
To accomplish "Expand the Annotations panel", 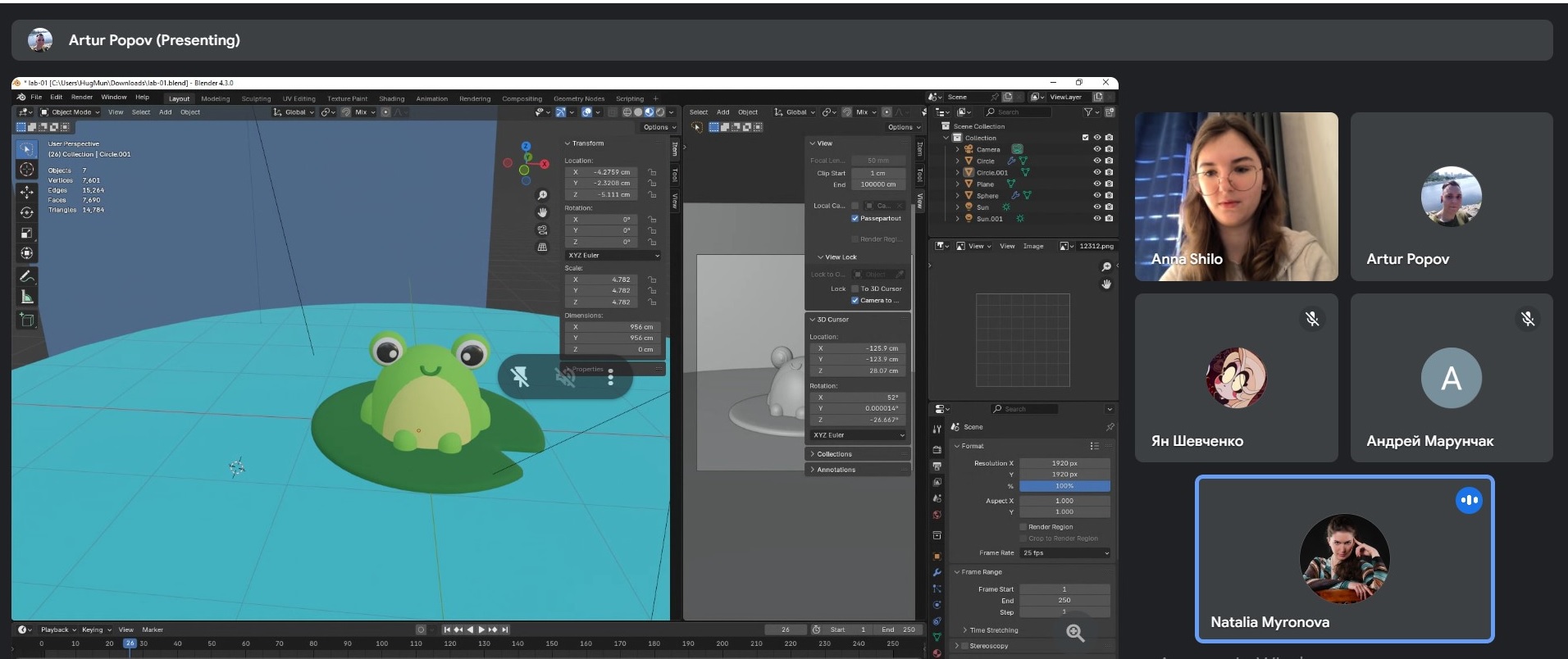I will click(x=836, y=470).
